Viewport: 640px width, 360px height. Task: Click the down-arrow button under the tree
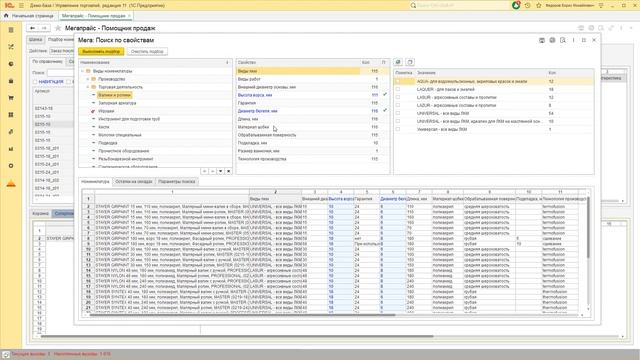(220, 171)
